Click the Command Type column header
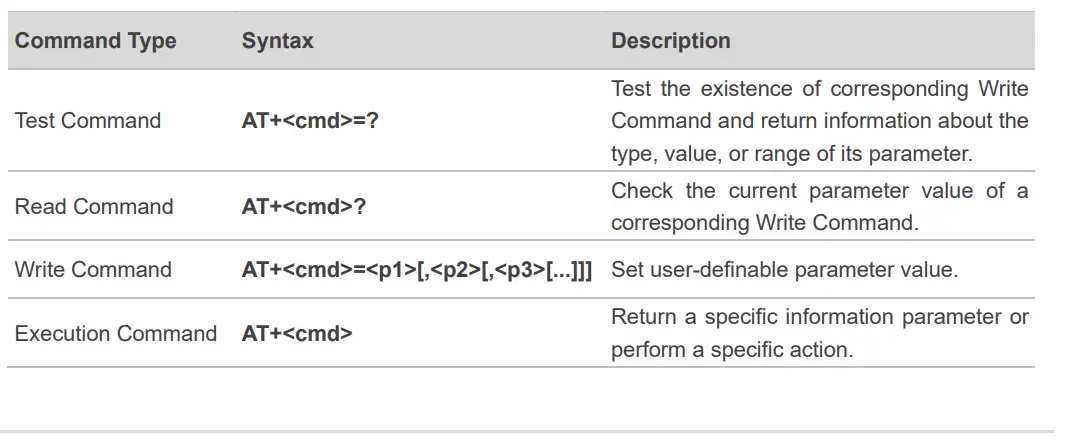 point(95,41)
